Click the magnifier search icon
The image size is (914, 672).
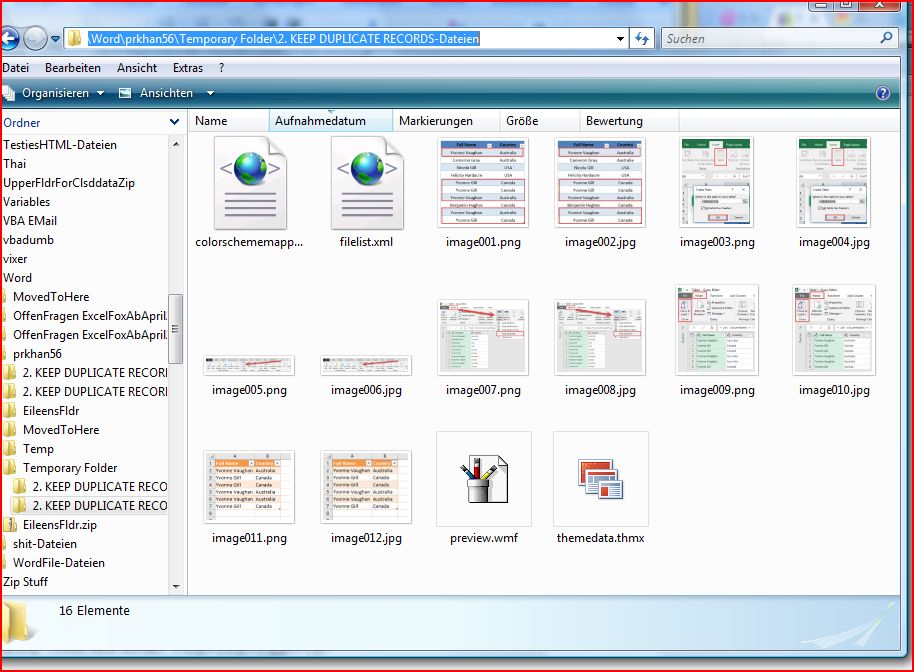point(886,38)
